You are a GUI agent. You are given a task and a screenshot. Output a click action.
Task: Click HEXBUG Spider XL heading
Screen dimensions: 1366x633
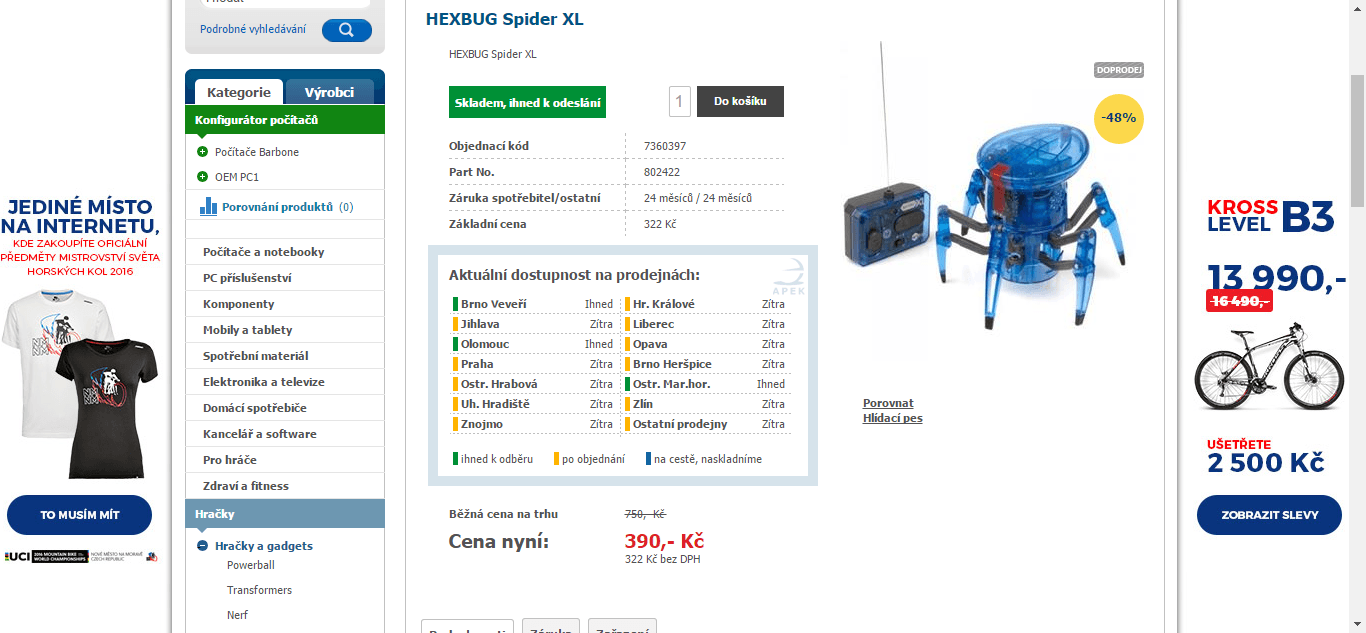505,19
